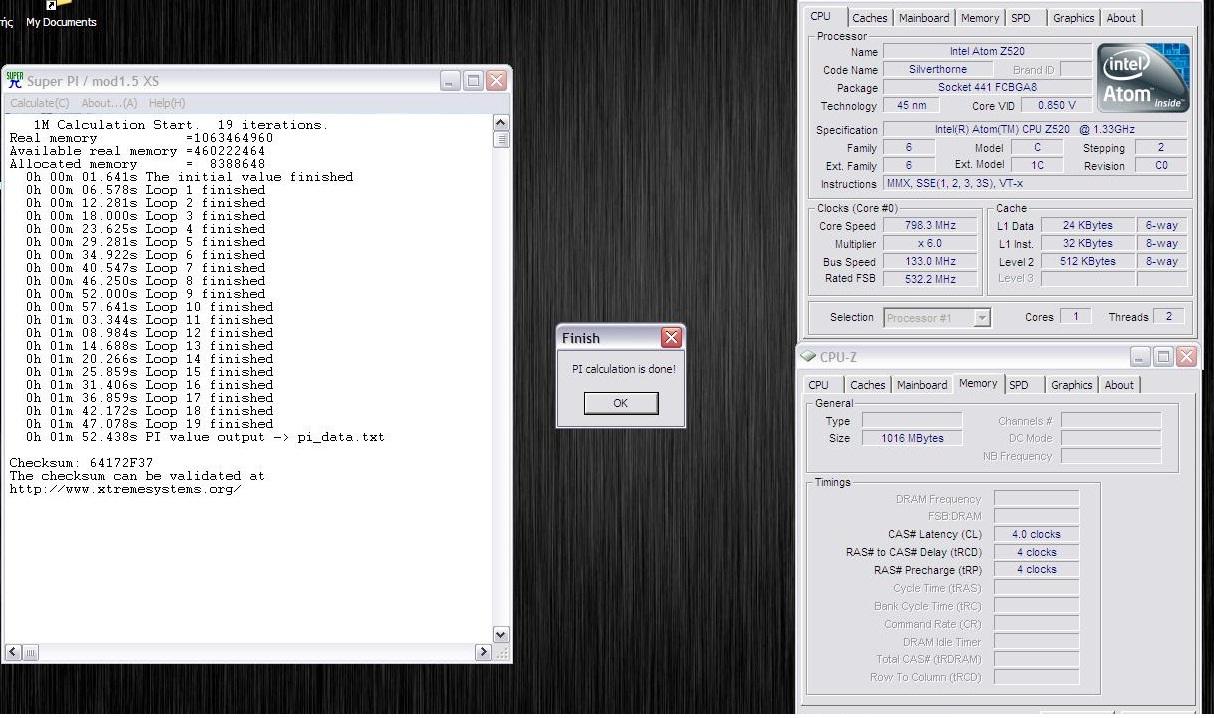This screenshot has height=718, width=1214.
Task: Click the tRCD 4 clocks value
Action: [x=1036, y=552]
